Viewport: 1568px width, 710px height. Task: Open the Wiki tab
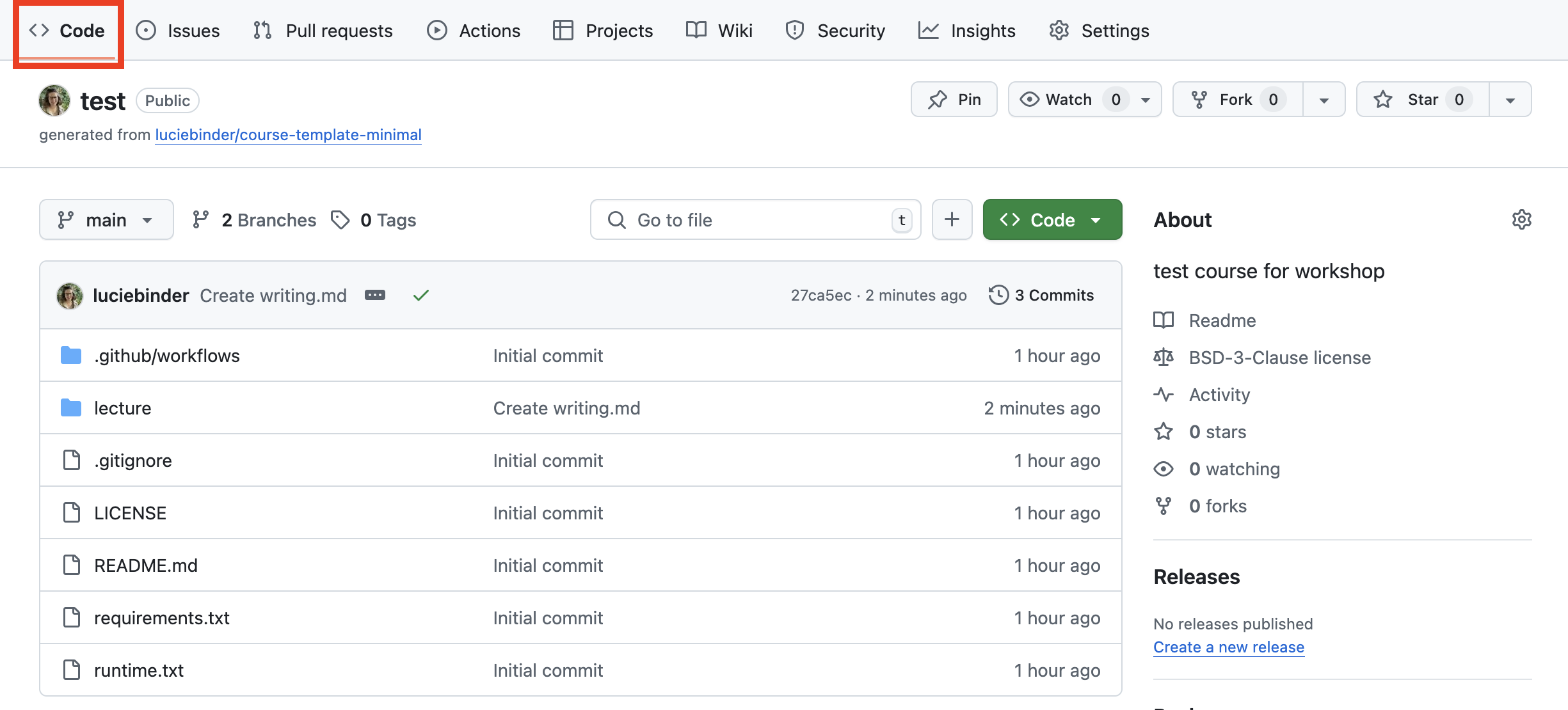coord(719,31)
